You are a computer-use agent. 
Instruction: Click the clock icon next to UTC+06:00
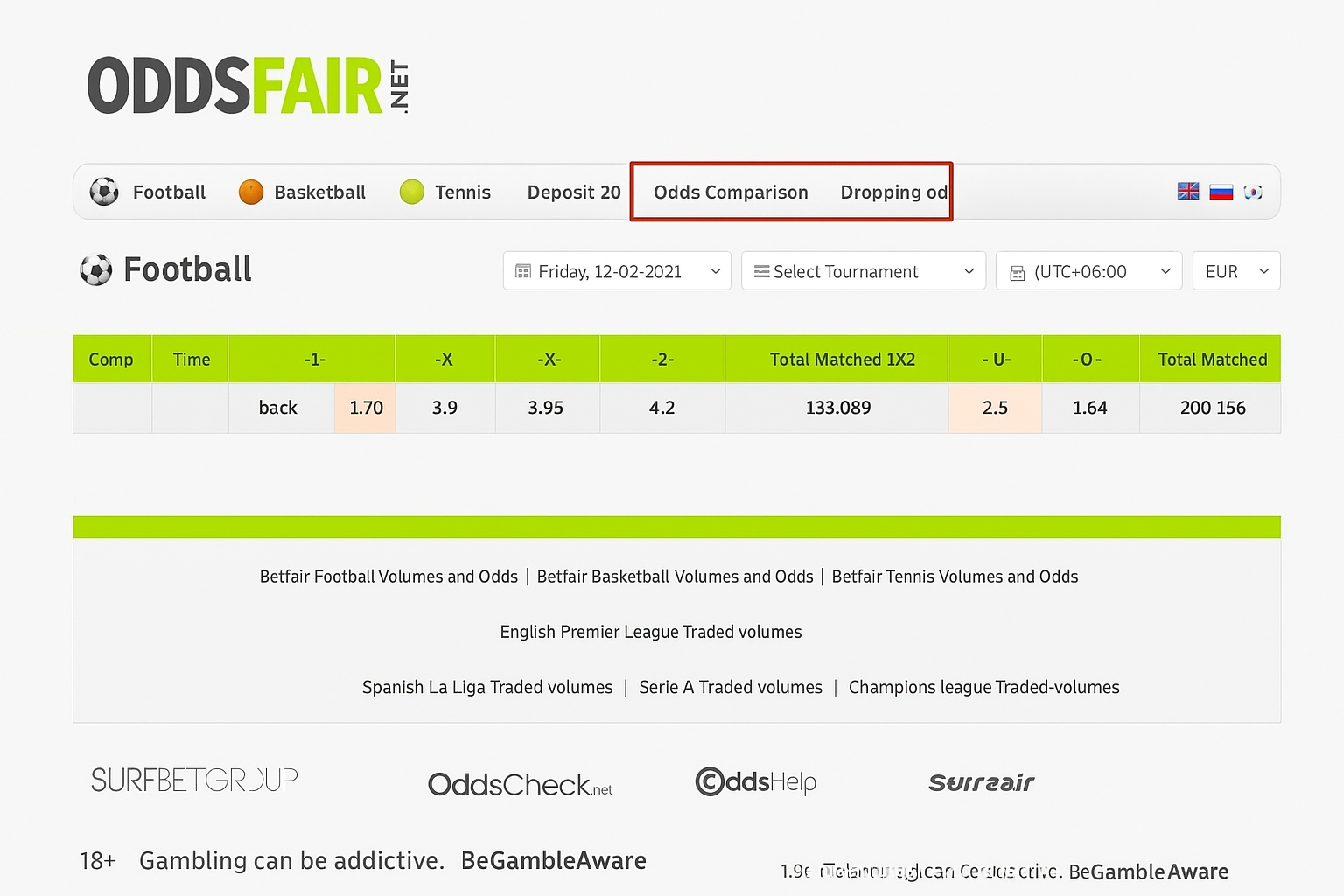click(1017, 272)
